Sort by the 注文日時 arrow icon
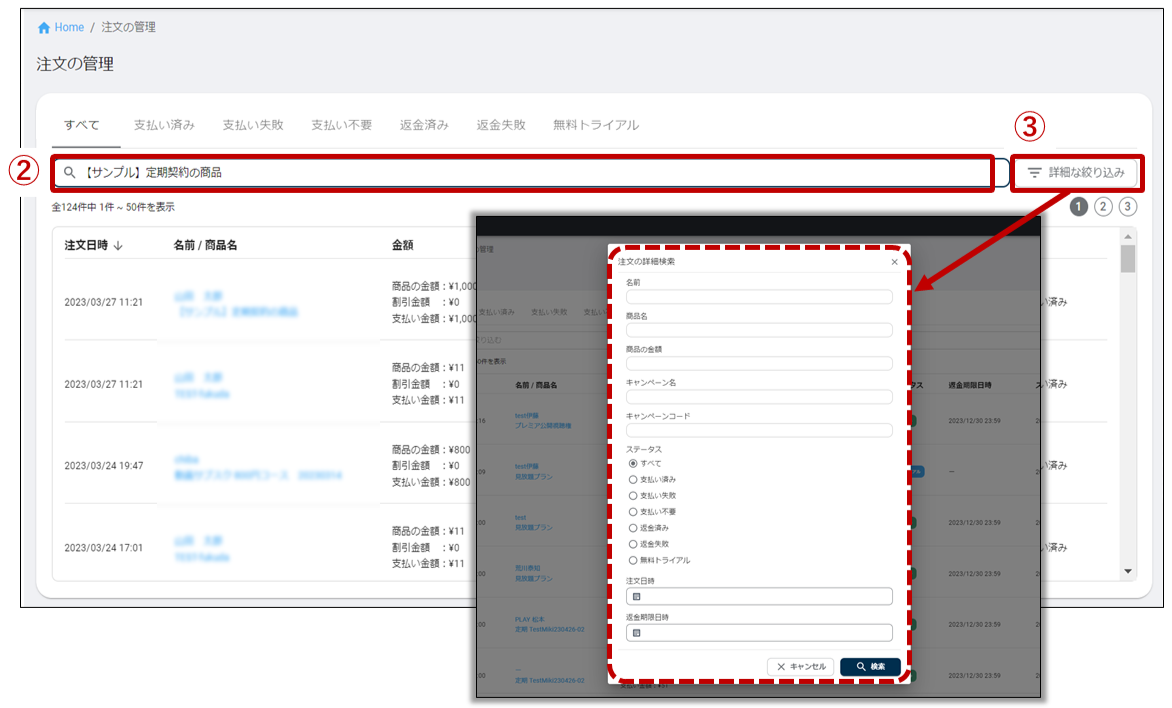Image resolution: width=1172 pixels, height=708 pixels. coord(118,245)
